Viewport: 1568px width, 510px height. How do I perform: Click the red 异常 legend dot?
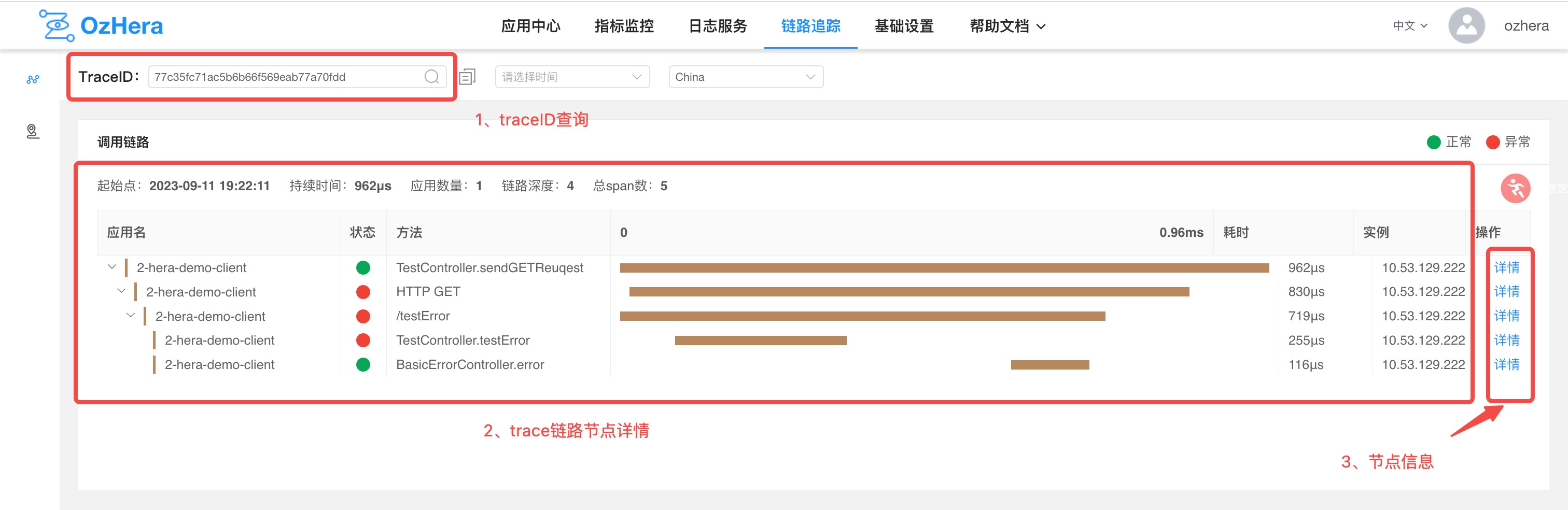1492,142
